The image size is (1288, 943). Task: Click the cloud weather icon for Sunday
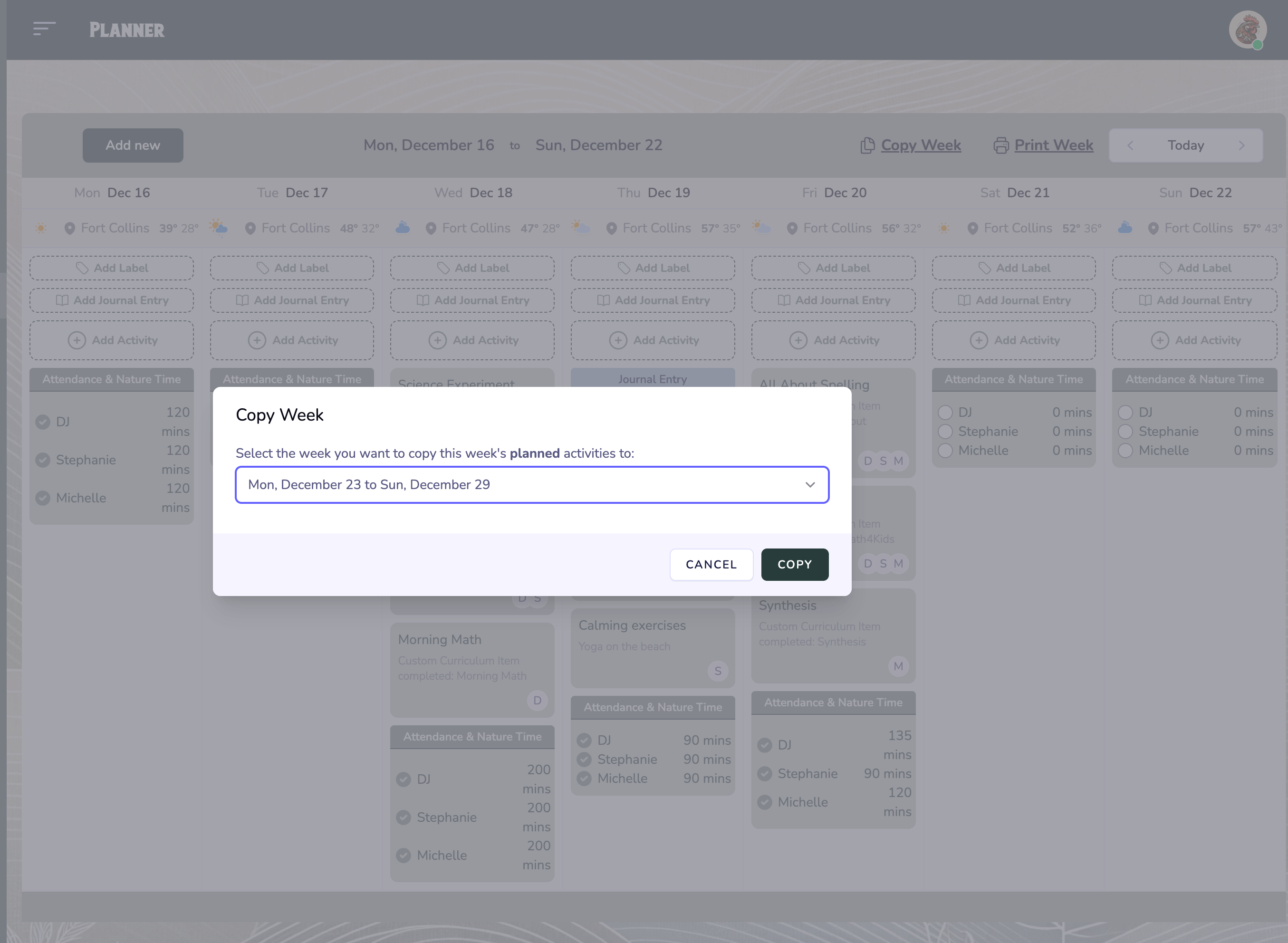[1125, 228]
